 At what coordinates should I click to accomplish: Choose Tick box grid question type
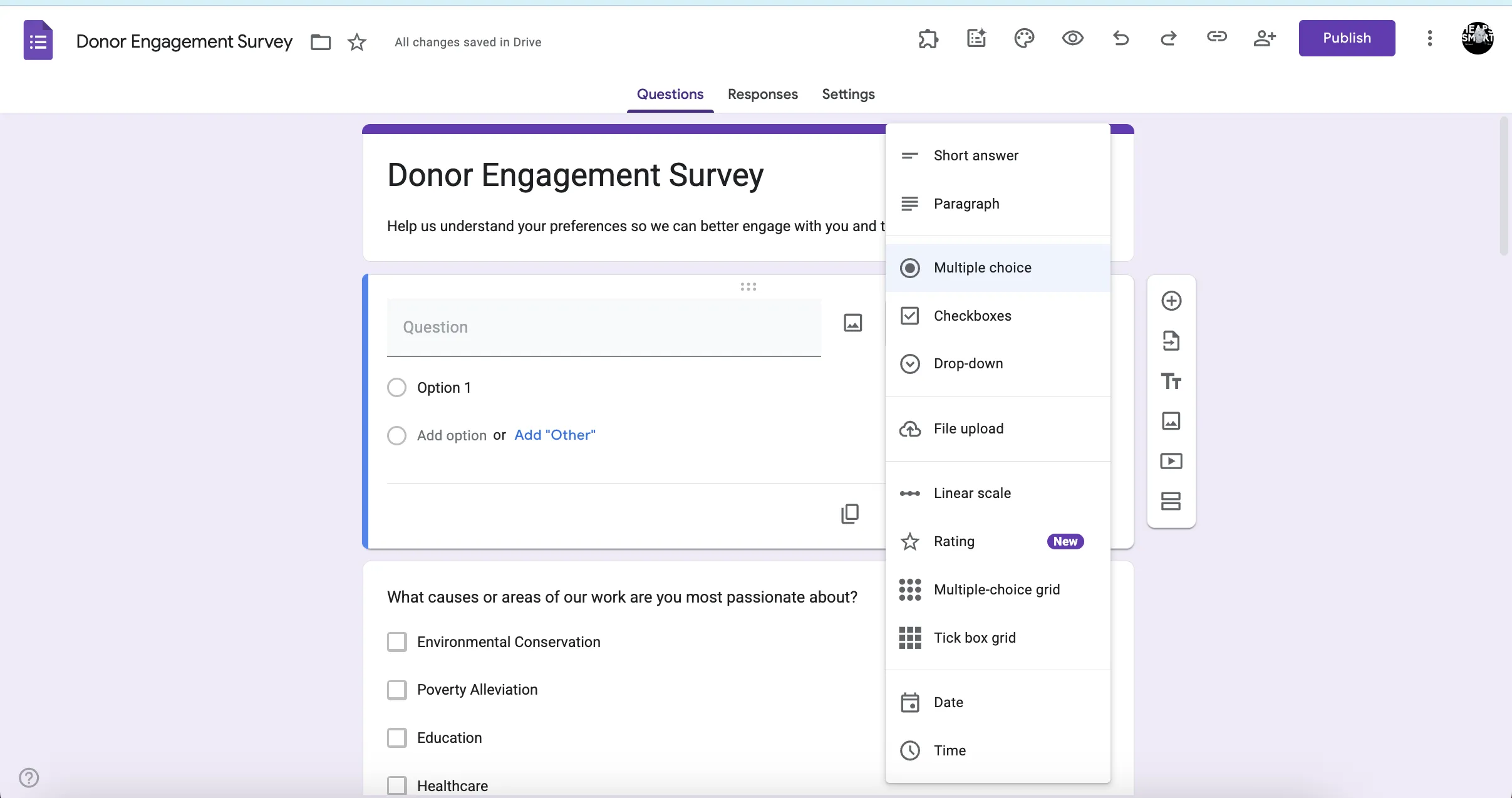998,638
